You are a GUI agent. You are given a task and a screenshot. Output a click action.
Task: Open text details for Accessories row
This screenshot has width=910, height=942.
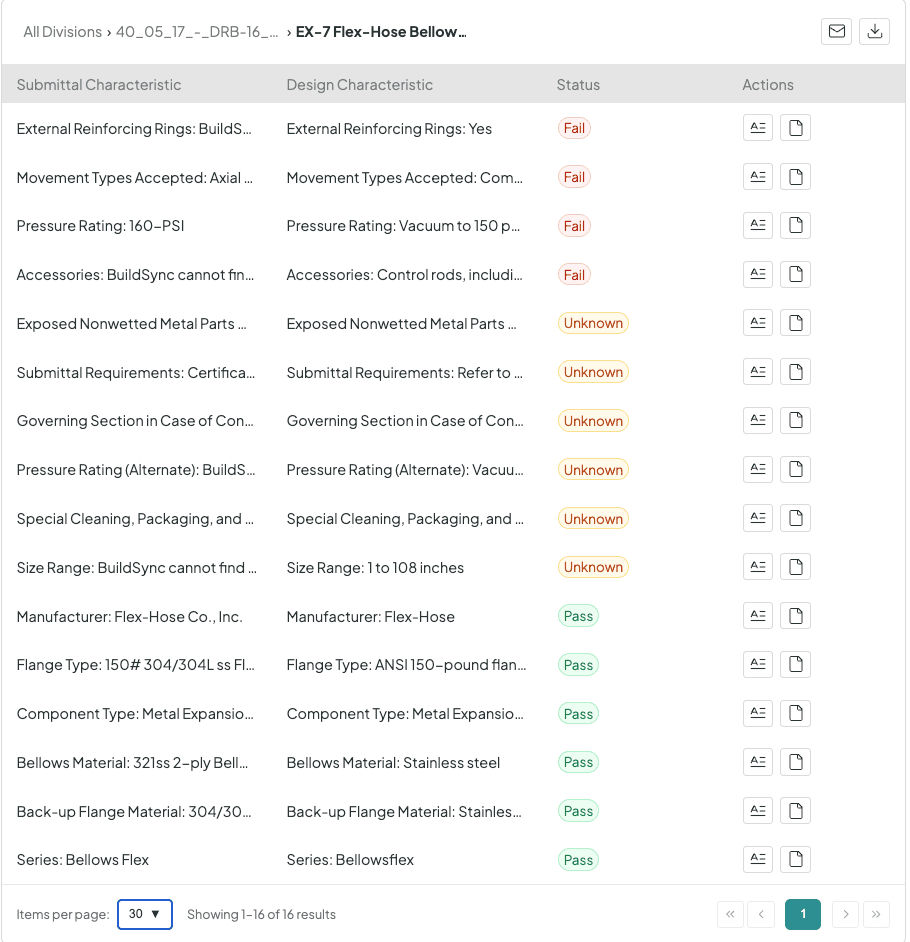click(758, 275)
